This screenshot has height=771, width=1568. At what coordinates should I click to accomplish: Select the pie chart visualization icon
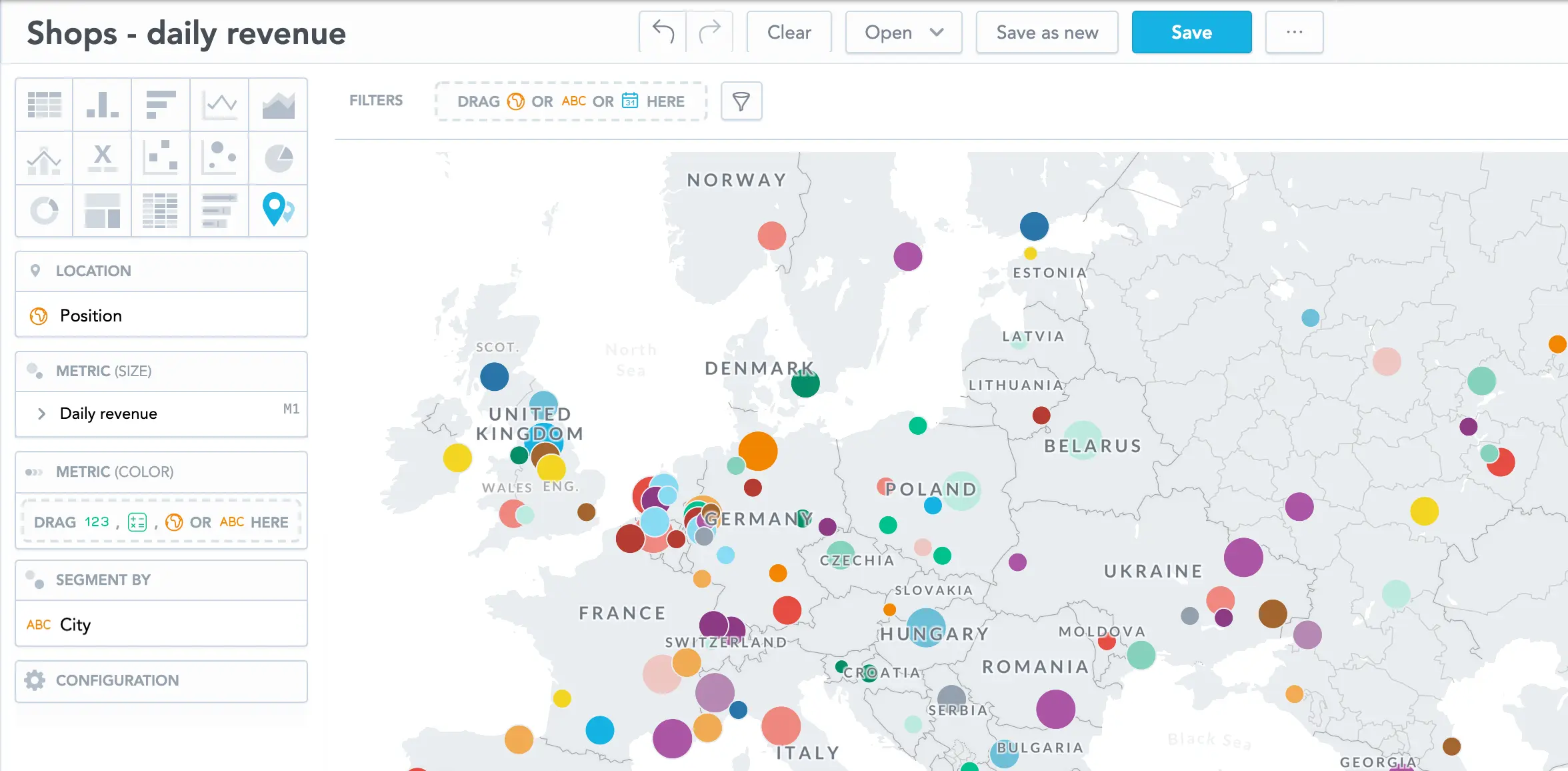click(278, 158)
